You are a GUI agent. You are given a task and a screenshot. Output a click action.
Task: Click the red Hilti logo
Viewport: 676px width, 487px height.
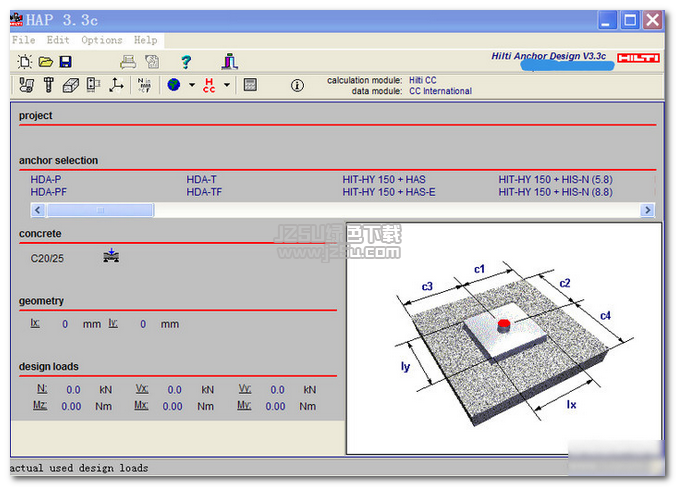pyautogui.click(x=638, y=58)
